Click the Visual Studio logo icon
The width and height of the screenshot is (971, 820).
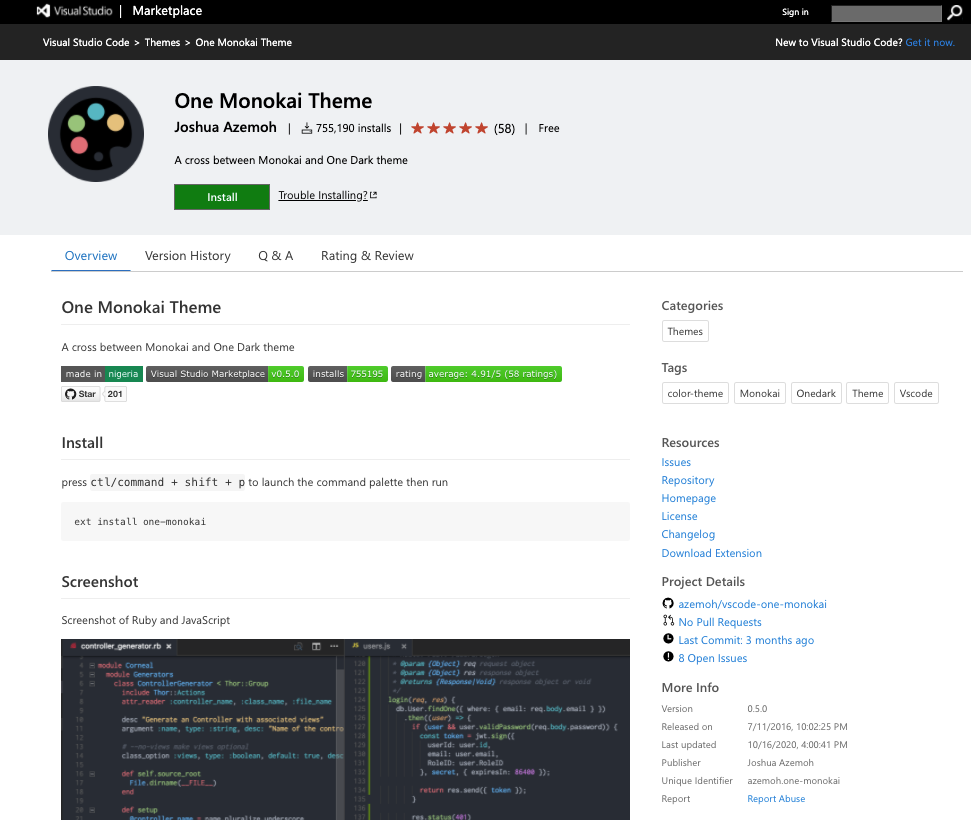pos(43,11)
